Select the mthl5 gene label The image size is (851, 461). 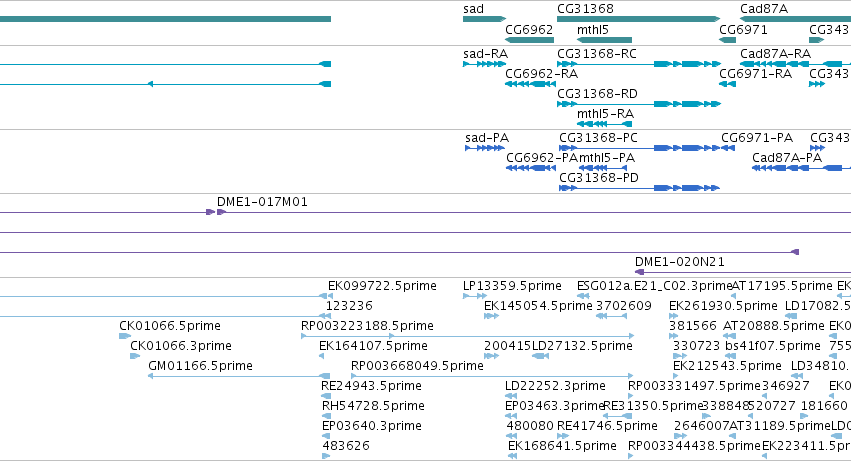pos(593,30)
